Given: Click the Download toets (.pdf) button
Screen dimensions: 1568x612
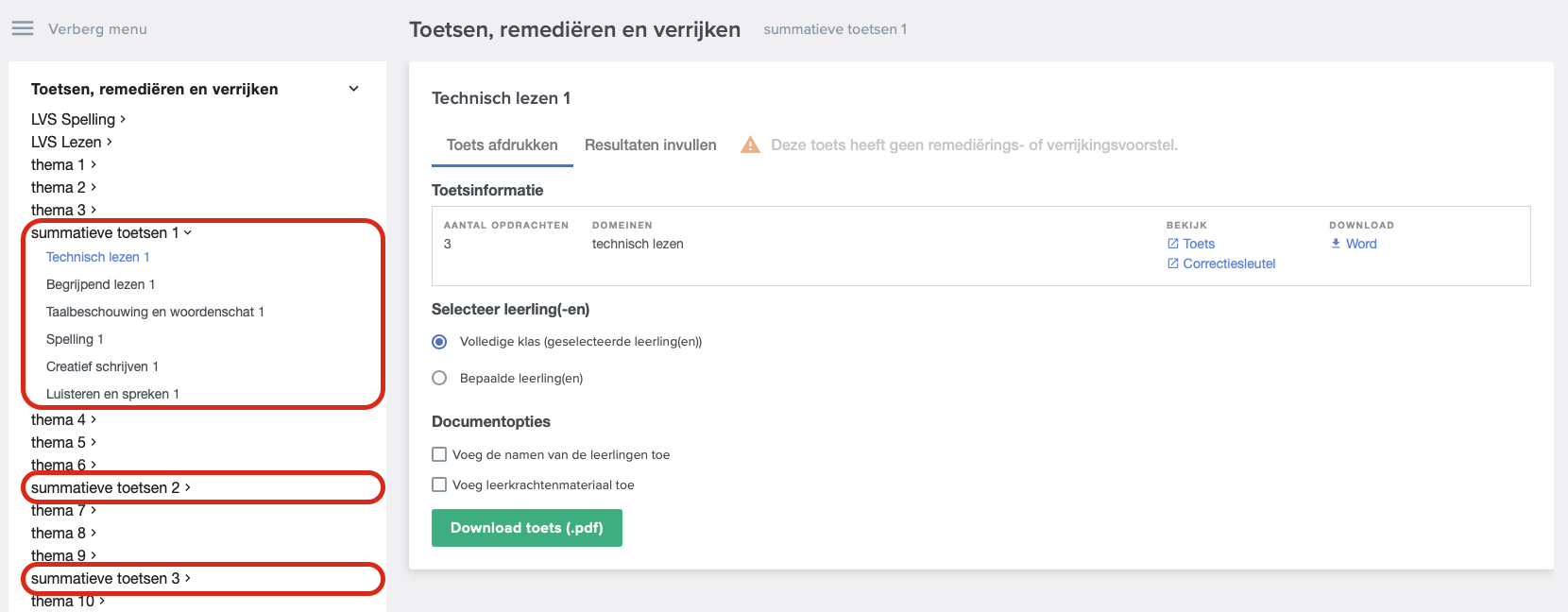Looking at the screenshot, I should pyautogui.click(x=527, y=528).
